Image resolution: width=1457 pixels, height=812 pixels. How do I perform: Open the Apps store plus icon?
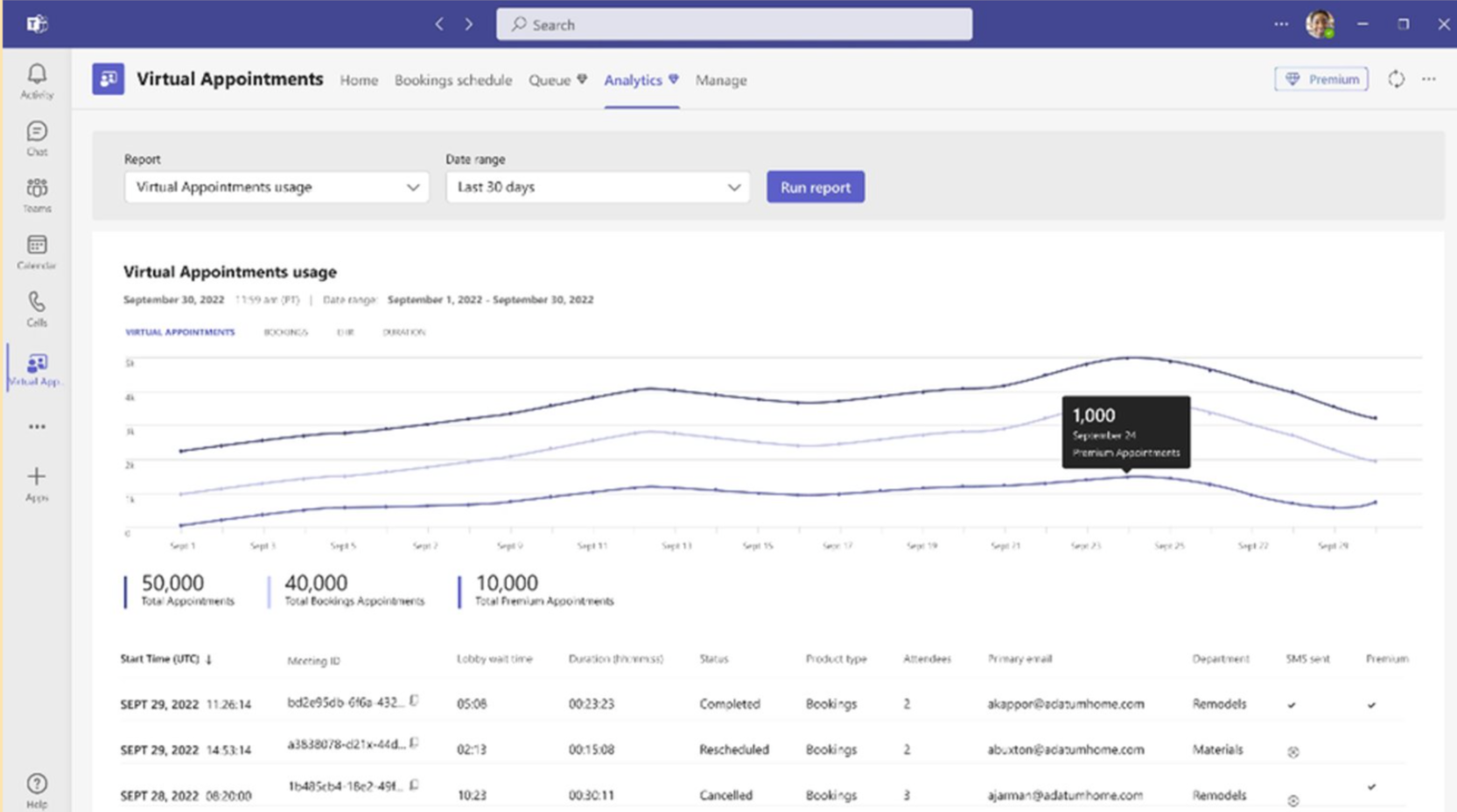pyautogui.click(x=37, y=484)
